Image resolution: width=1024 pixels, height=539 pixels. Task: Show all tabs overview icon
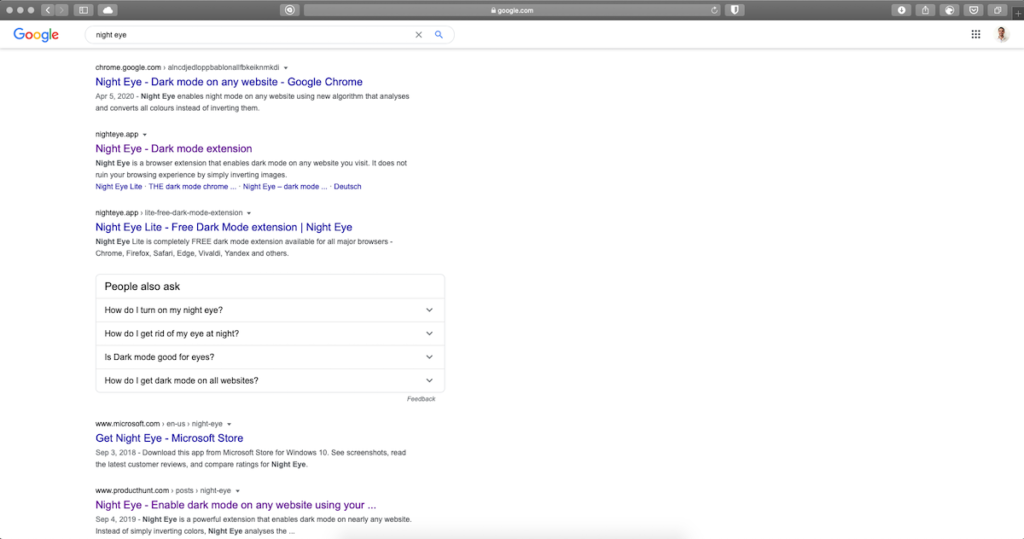997,10
